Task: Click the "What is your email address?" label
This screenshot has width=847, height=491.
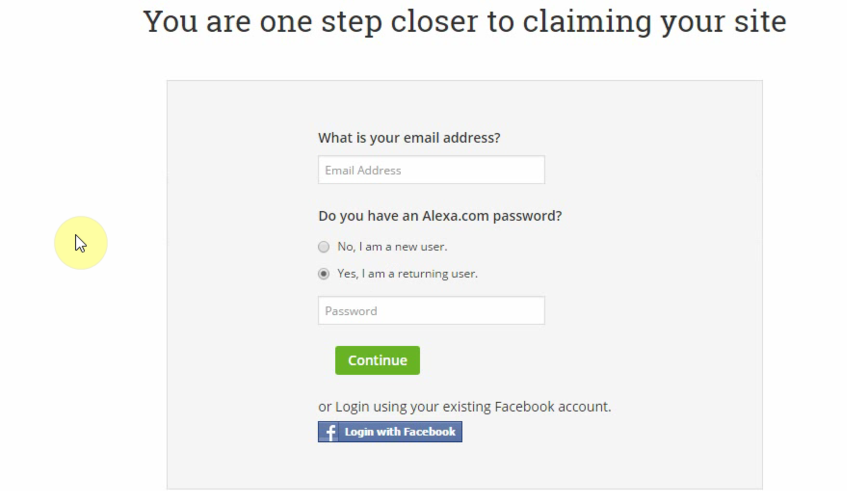Action: (409, 138)
